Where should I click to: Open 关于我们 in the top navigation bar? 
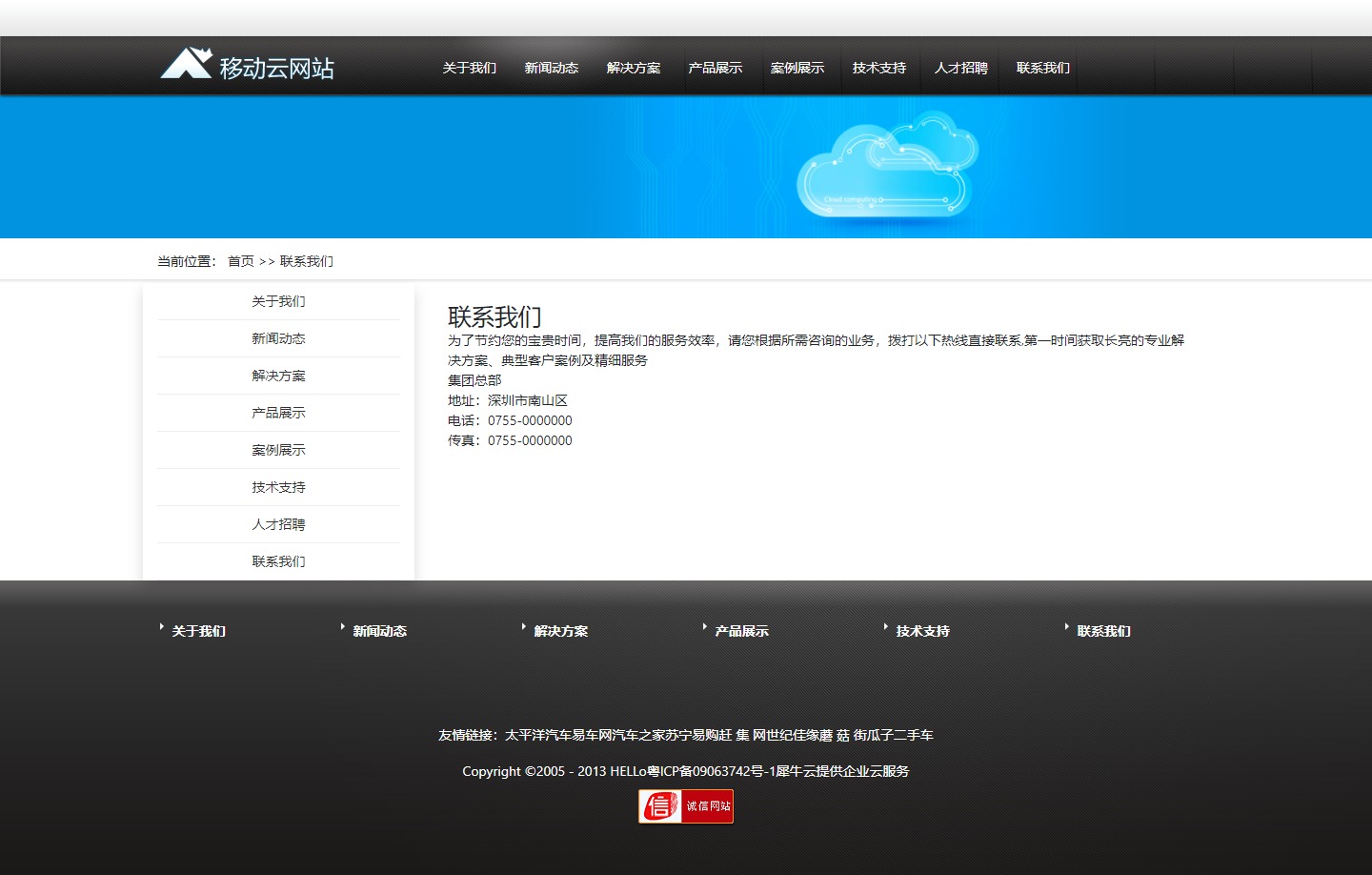469,68
